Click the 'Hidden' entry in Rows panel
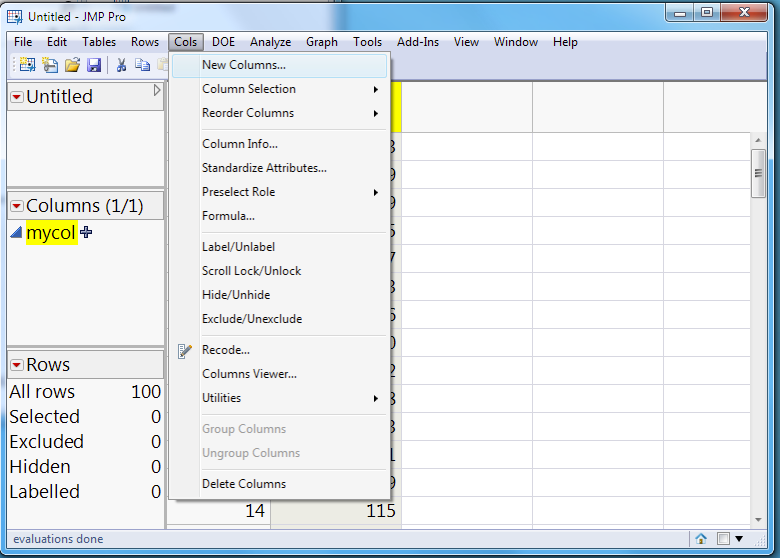 coord(85,466)
